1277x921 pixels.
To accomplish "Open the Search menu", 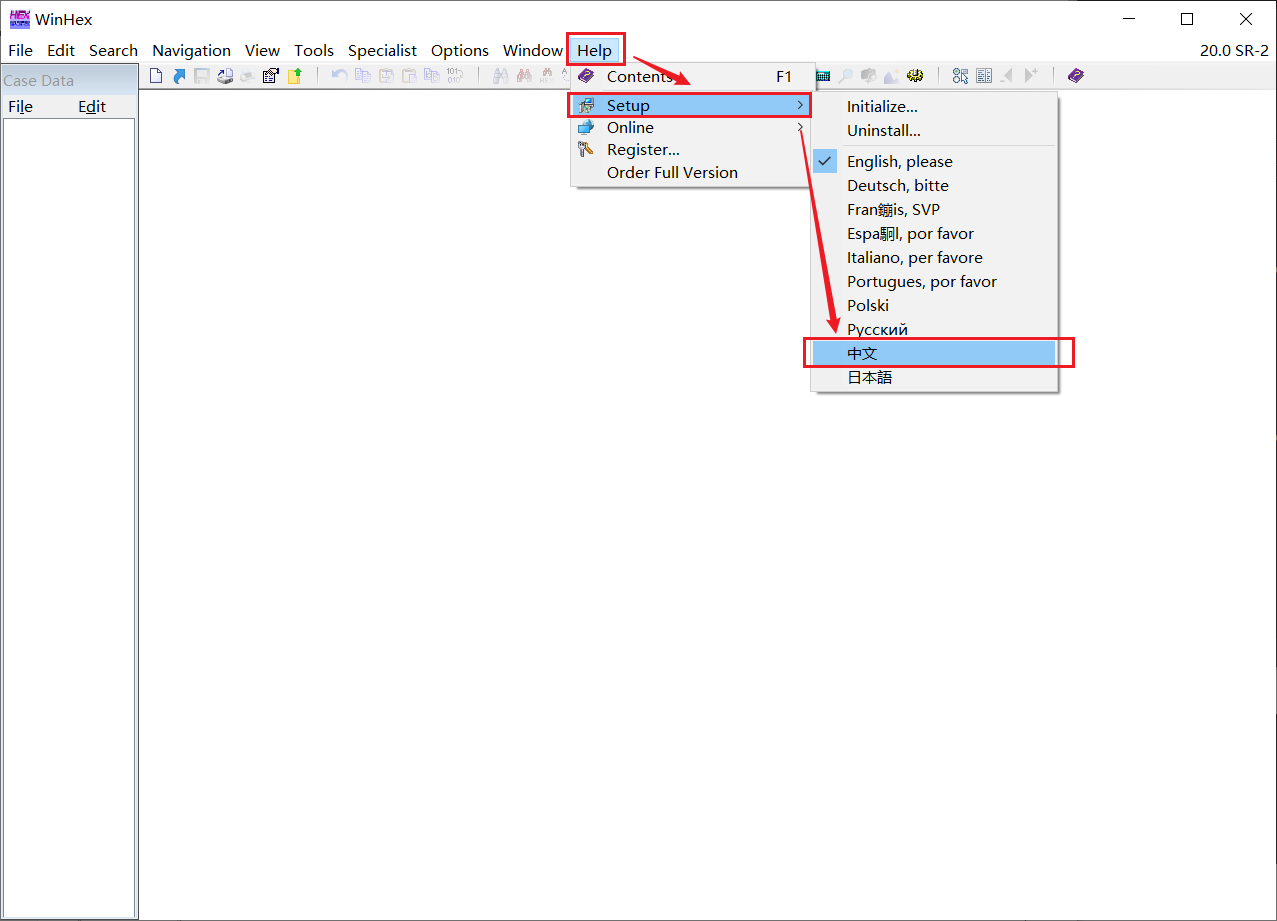I will tap(113, 51).
